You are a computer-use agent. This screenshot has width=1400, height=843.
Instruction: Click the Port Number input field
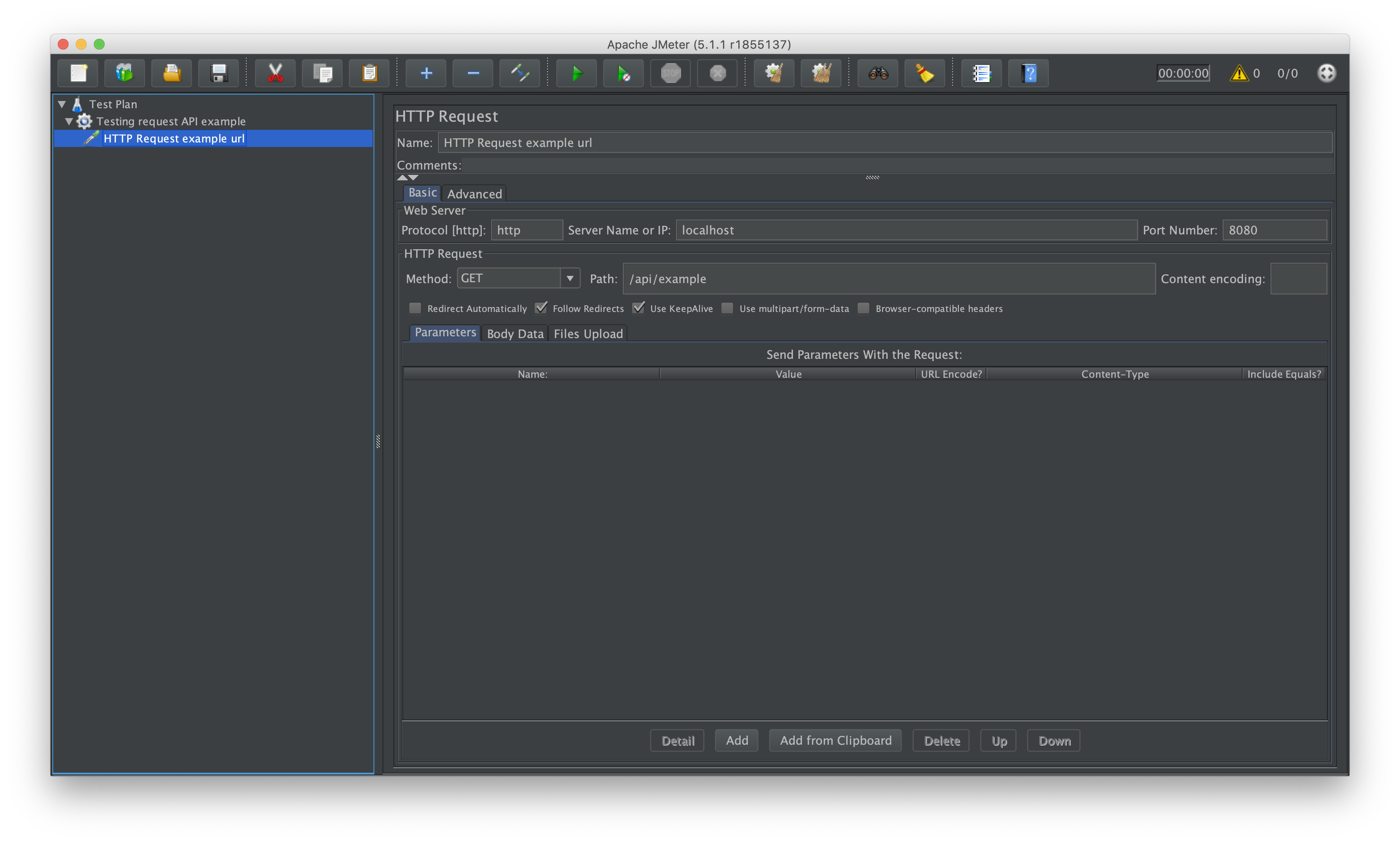click(x=1275, y=230)
